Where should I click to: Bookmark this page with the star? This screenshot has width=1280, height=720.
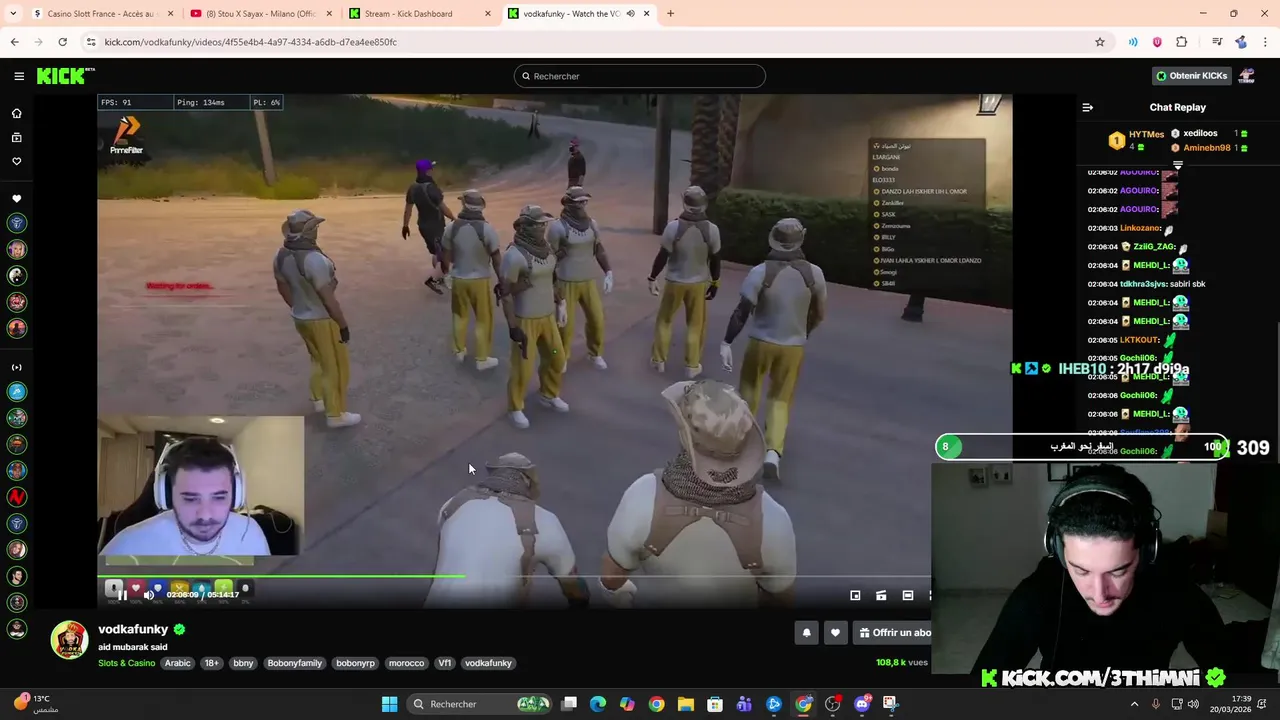(1100, 42)
